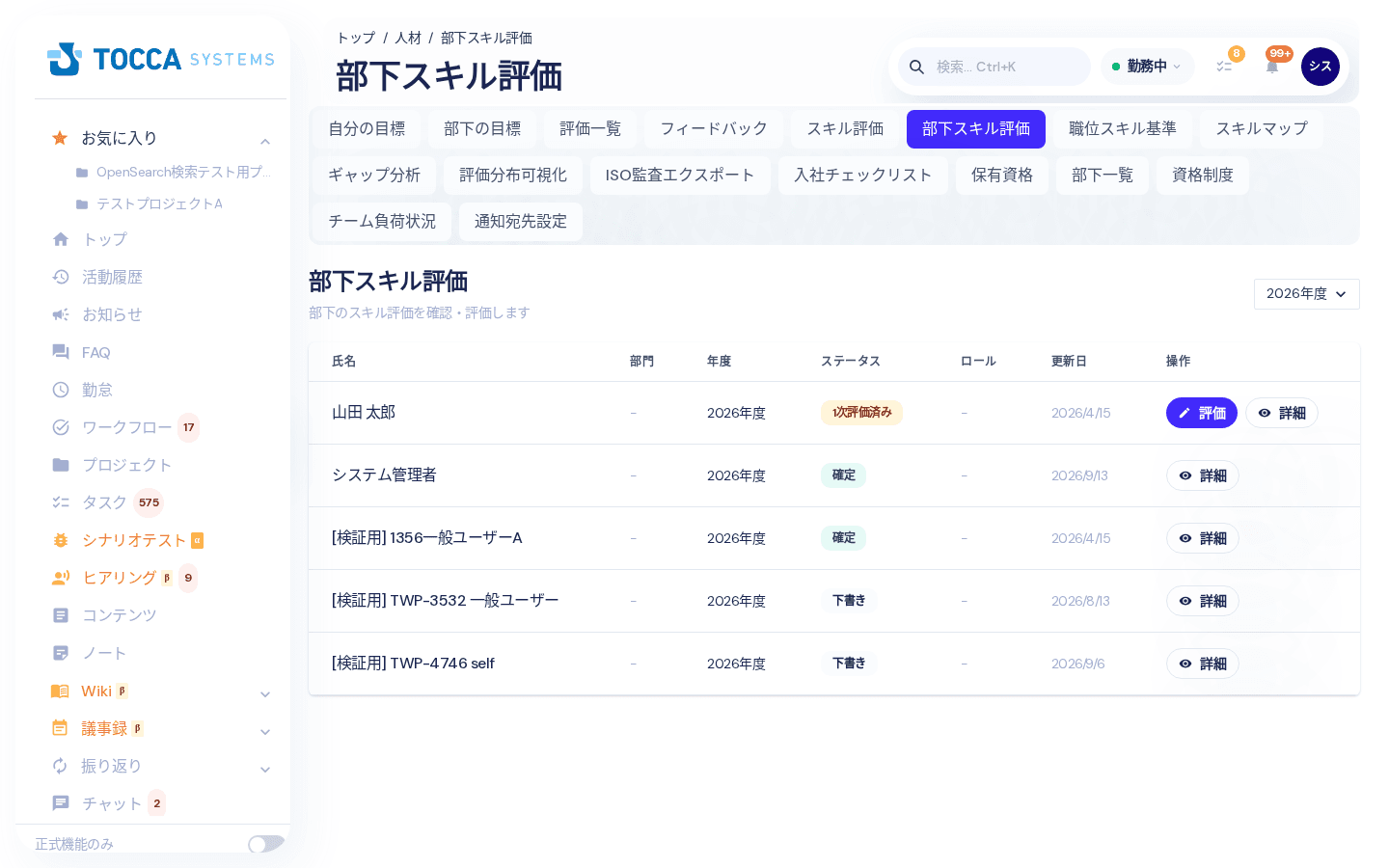Click the 1次評価済み status badge

(862, 413)
